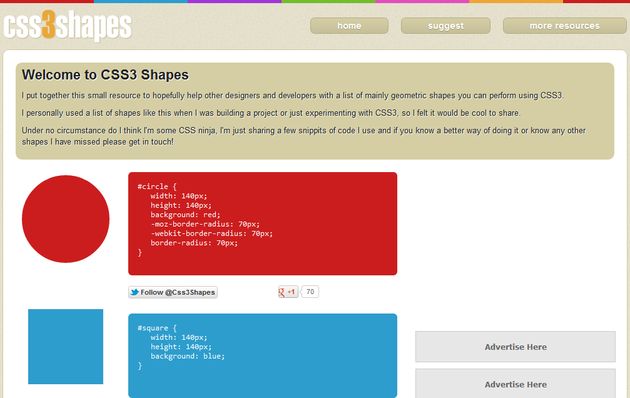Open the home navigation button

click(349, 26)
